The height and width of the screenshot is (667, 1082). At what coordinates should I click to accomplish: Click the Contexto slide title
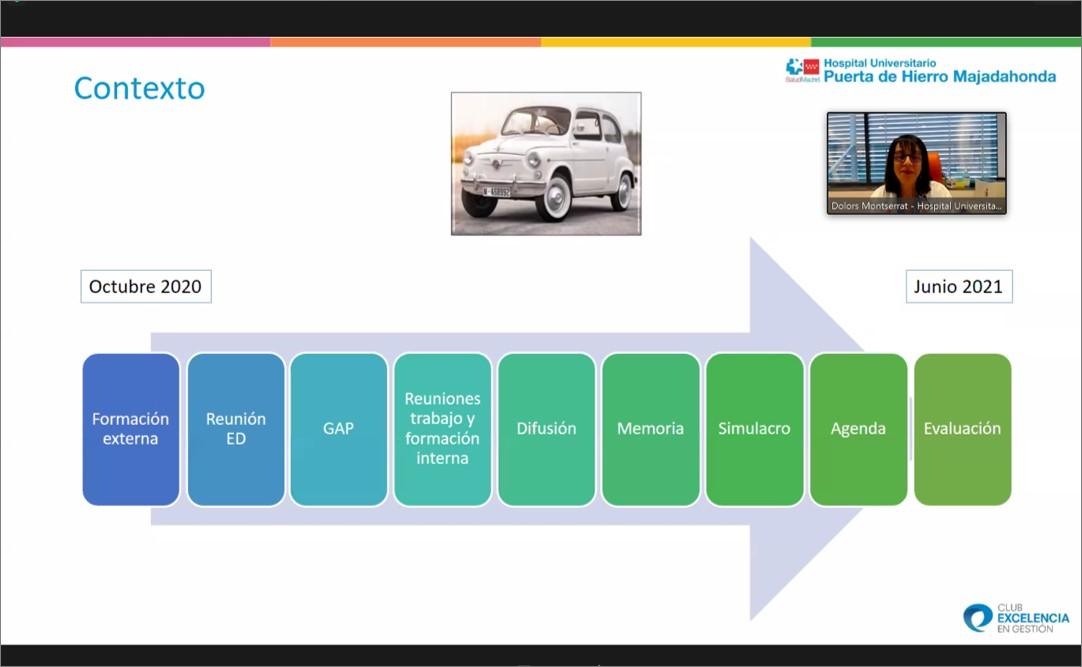click(x=139, y=89)
